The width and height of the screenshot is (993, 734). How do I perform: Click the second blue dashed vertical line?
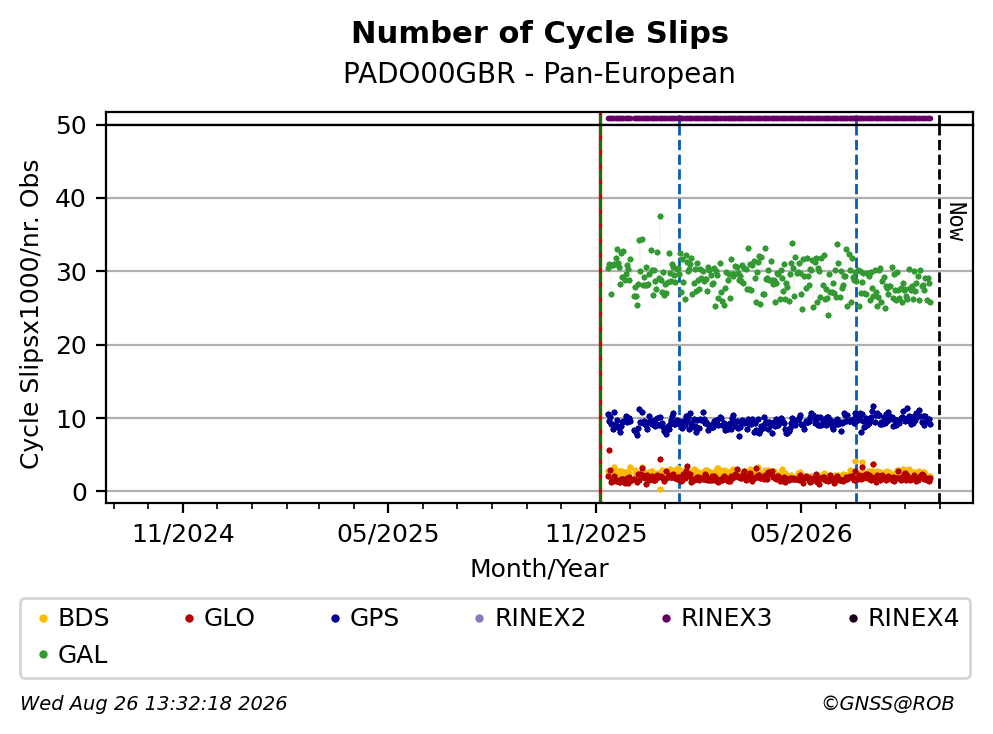pyautogui.click(x=856, y=307)
